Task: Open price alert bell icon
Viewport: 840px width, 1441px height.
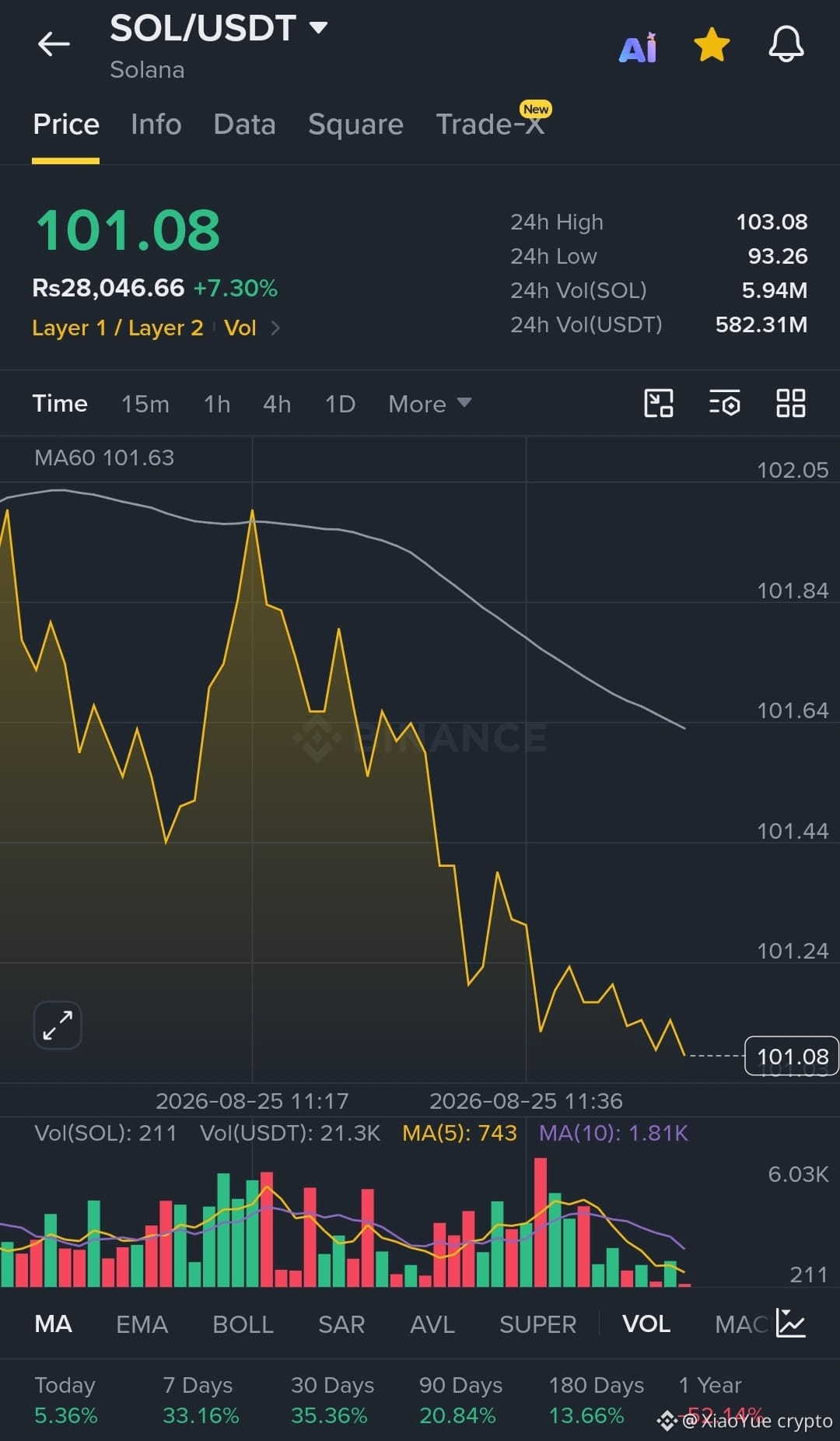Action: pyautogui.click(x=786, y=44)
